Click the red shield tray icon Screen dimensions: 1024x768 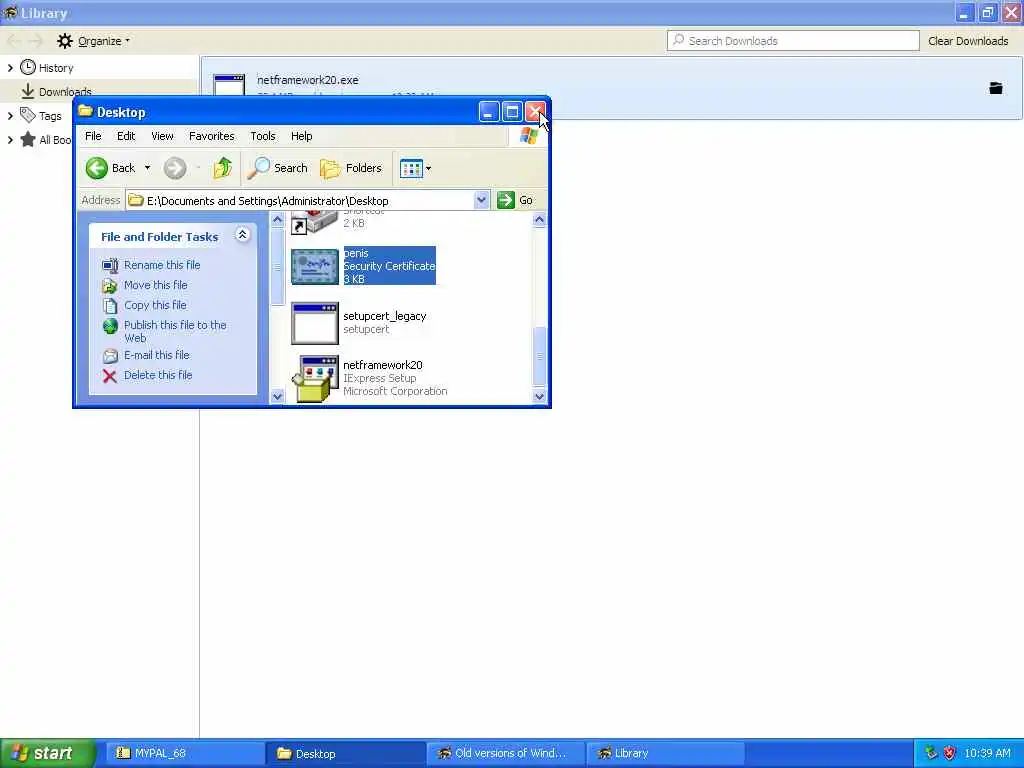(950, 753)
